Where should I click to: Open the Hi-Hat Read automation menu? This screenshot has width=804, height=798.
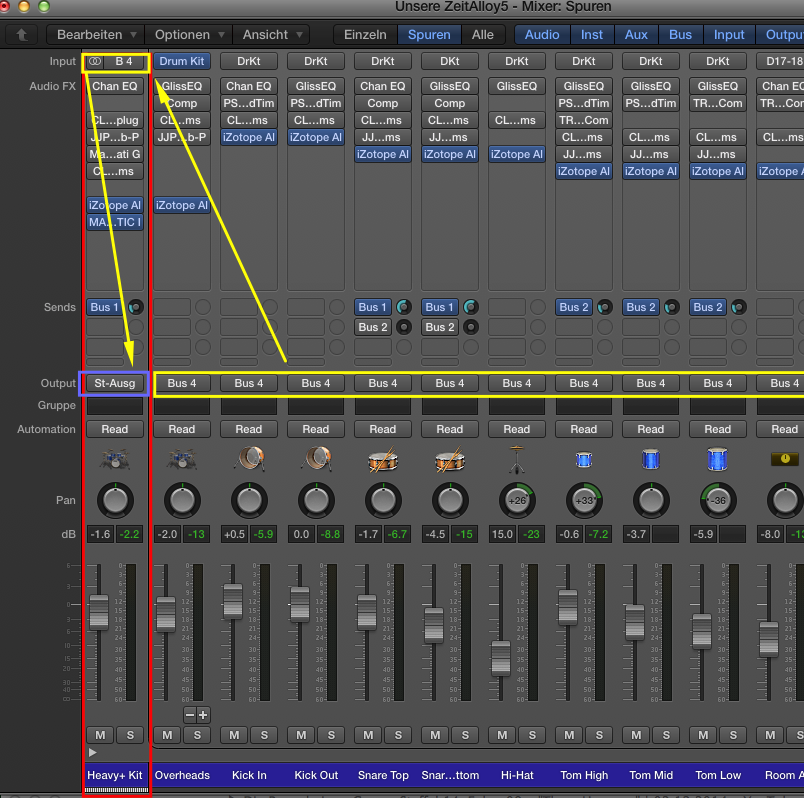point(517,429)
